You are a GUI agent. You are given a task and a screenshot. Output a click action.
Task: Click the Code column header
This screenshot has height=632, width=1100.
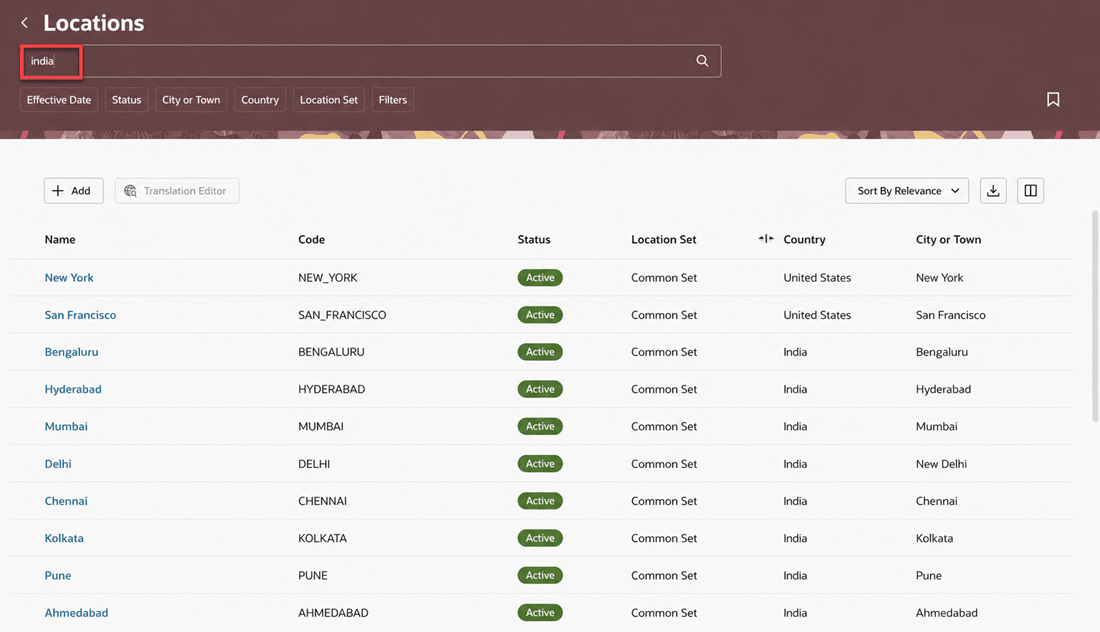pos(311,239)
